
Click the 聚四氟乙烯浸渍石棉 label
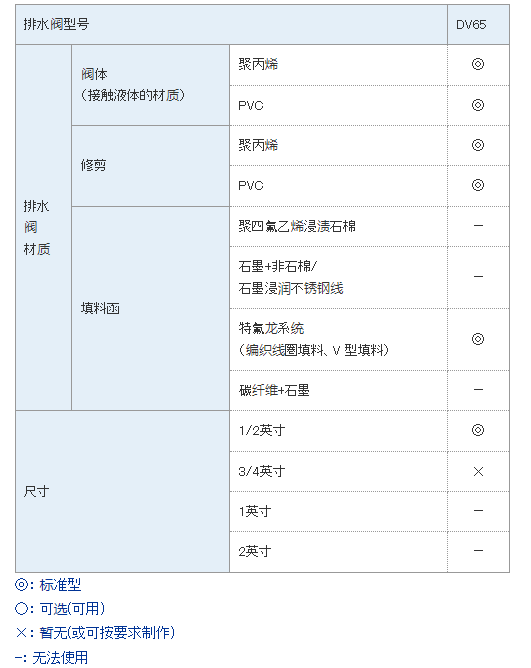[x=297, y=226]
